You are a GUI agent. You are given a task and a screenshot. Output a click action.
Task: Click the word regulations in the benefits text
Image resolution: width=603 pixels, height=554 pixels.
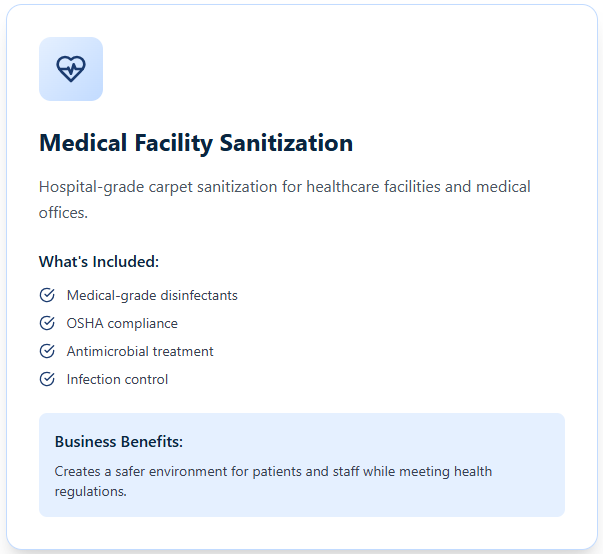click(90, 492)
